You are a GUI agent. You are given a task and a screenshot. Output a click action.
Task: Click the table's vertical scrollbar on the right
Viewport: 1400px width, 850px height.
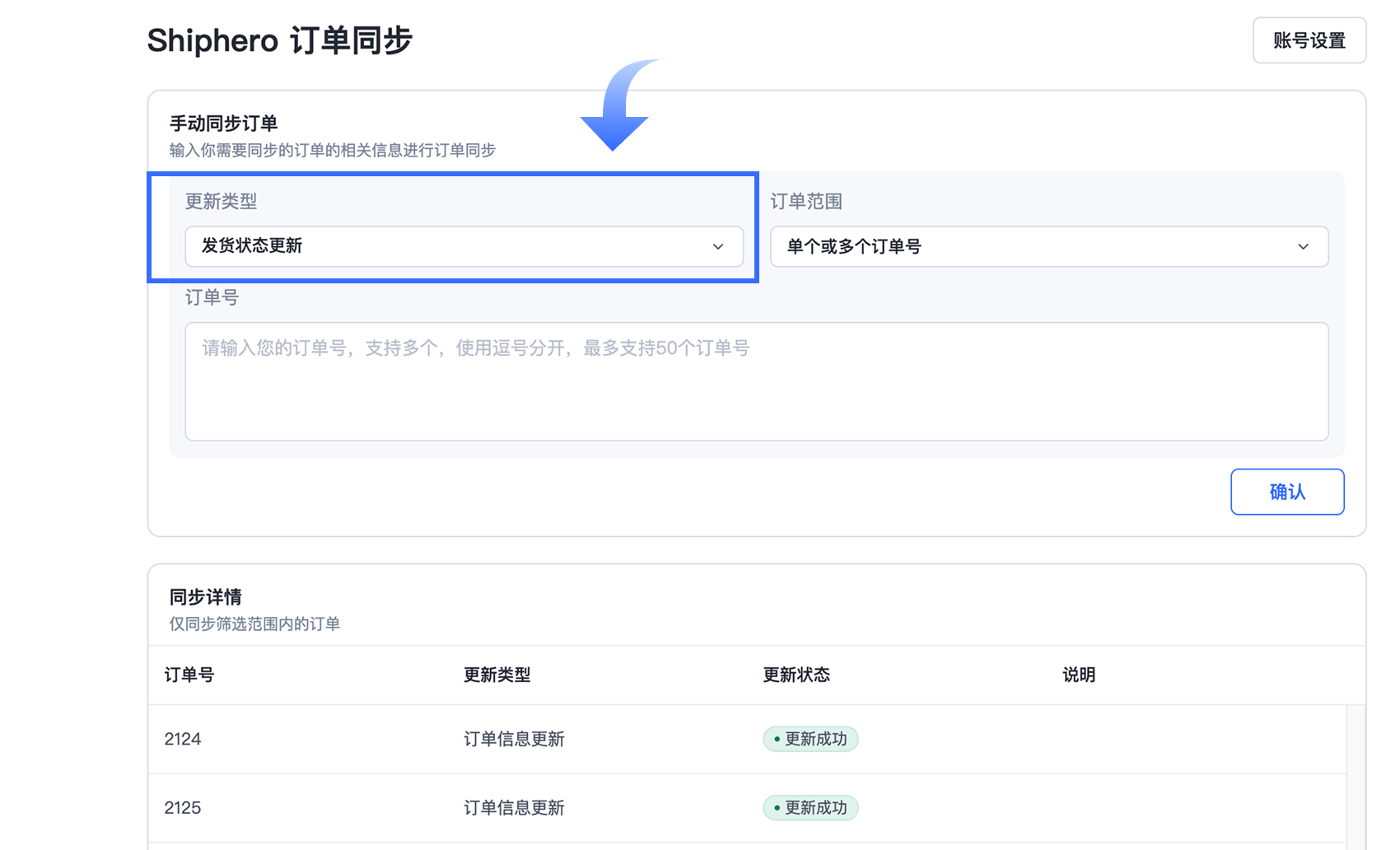1356,777
